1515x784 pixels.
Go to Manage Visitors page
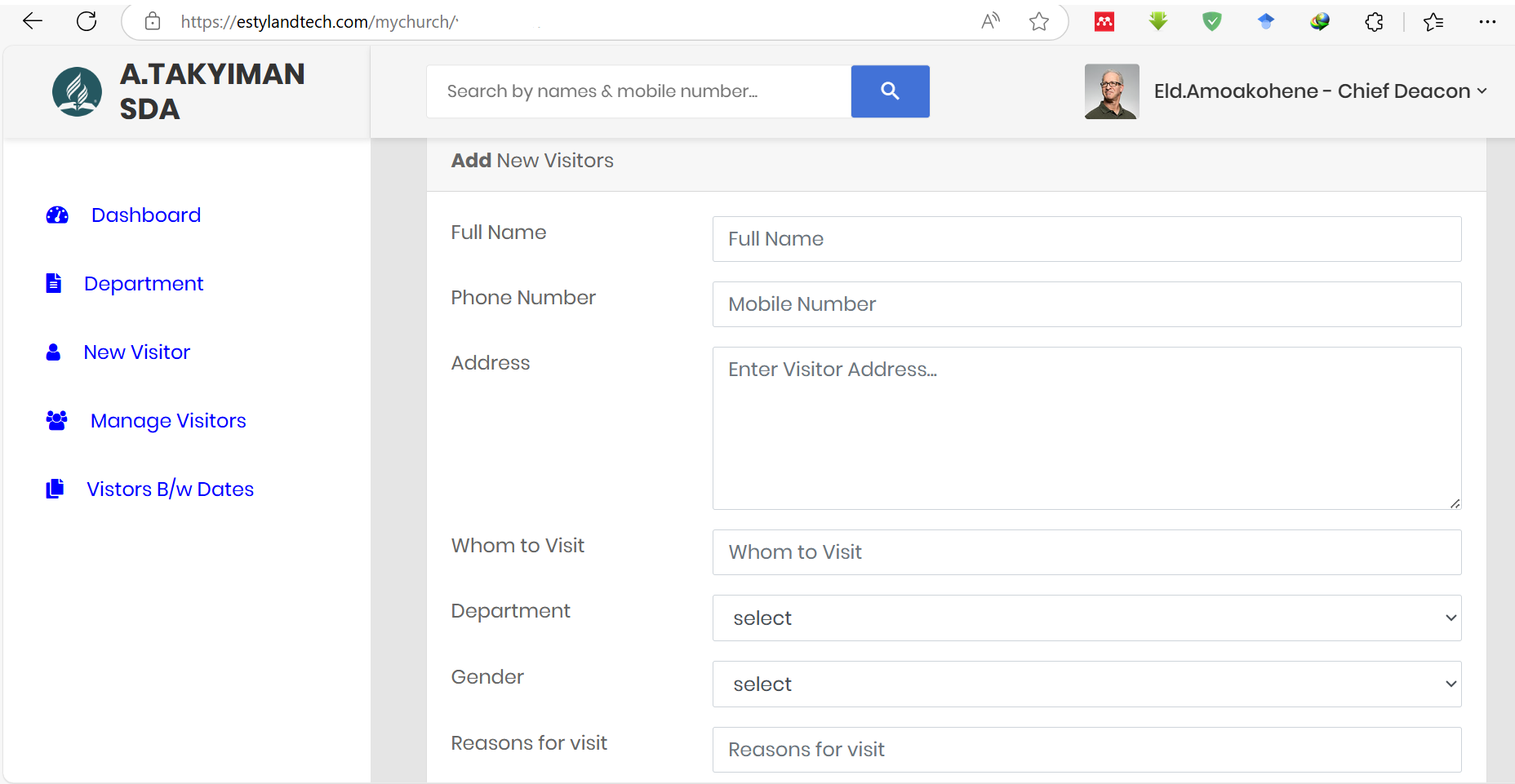click(x=168, y=421)
